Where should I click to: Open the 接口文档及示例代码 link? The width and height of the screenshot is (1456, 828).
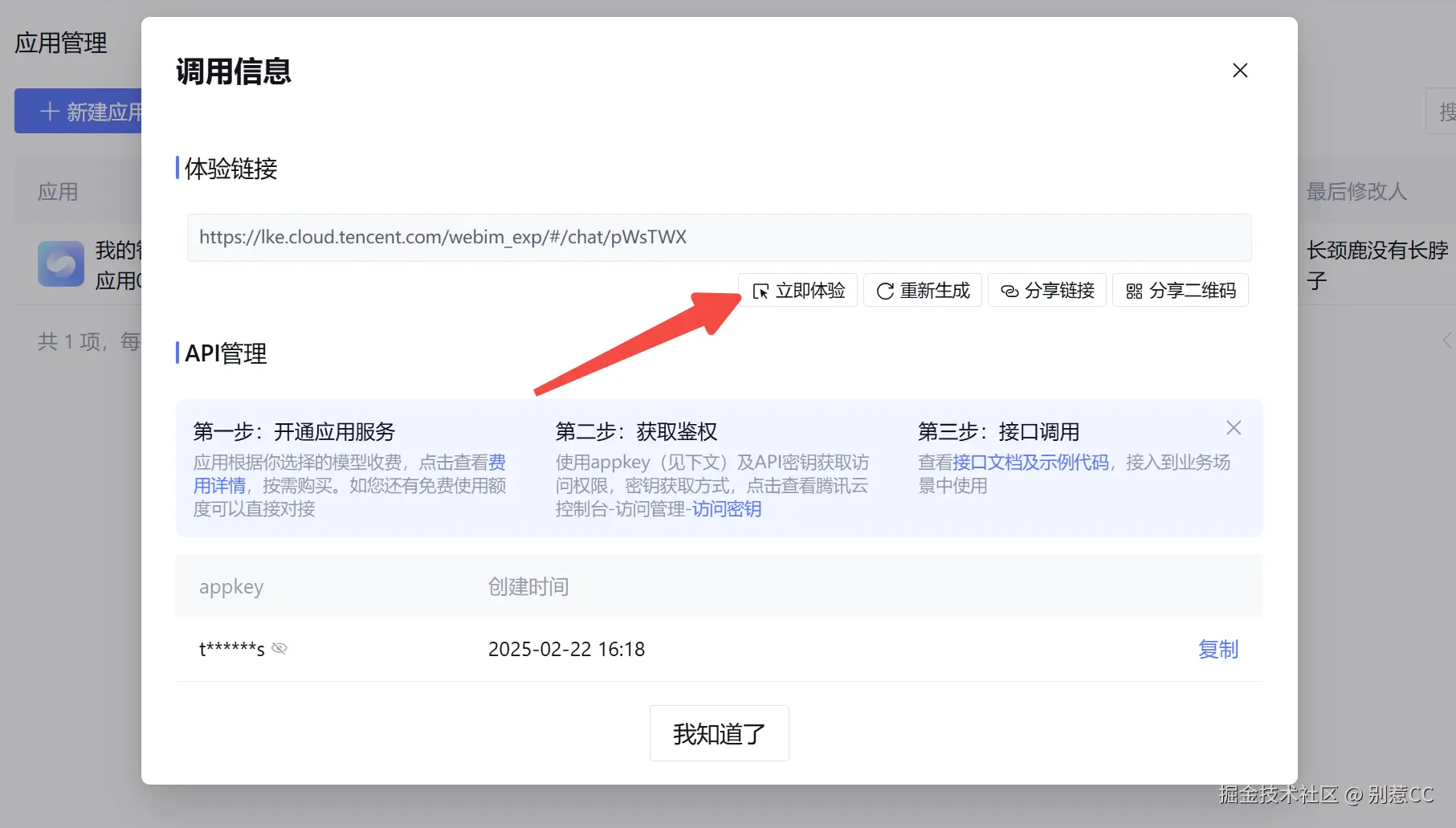click(x=1030, y=463)
